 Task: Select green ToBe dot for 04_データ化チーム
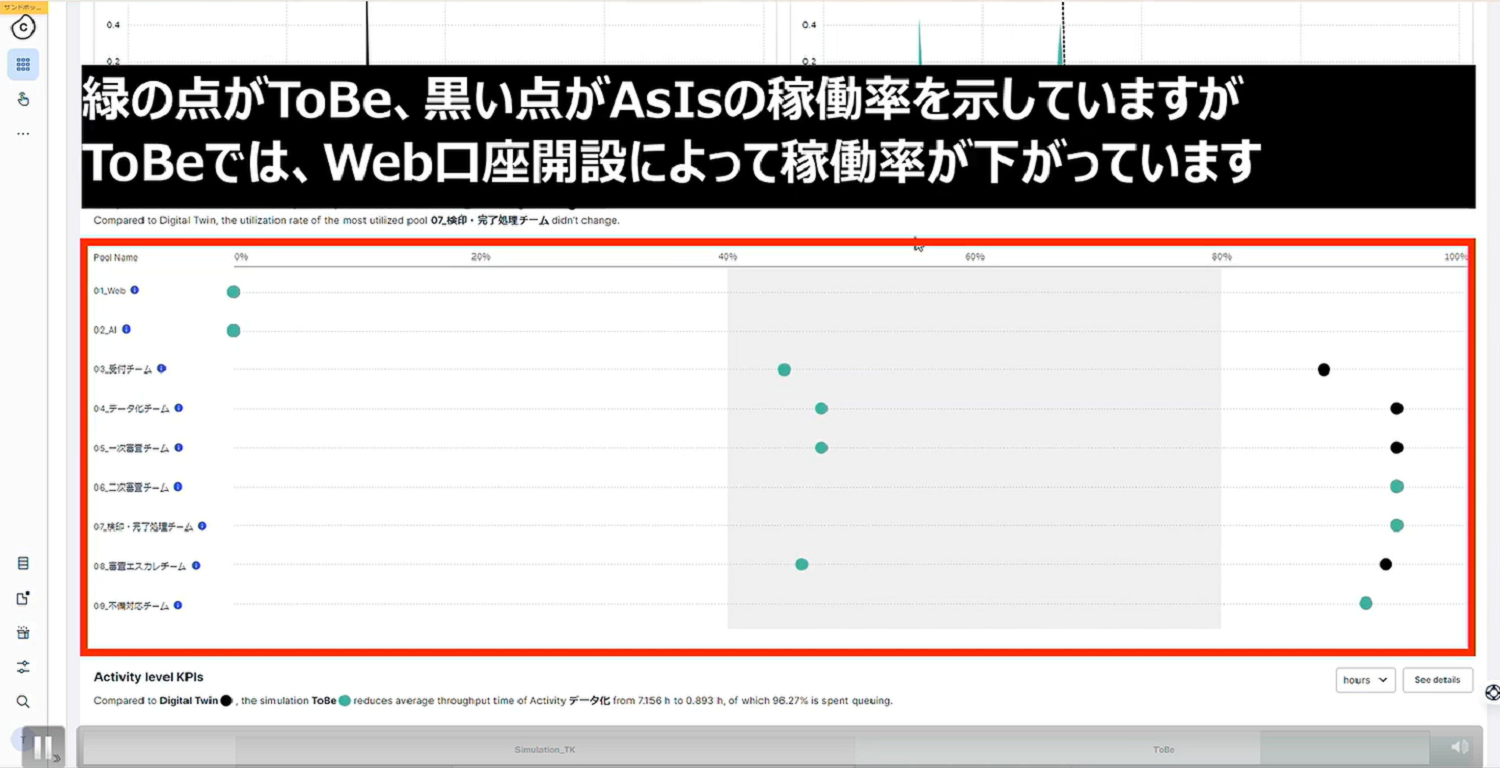[821, 408]
